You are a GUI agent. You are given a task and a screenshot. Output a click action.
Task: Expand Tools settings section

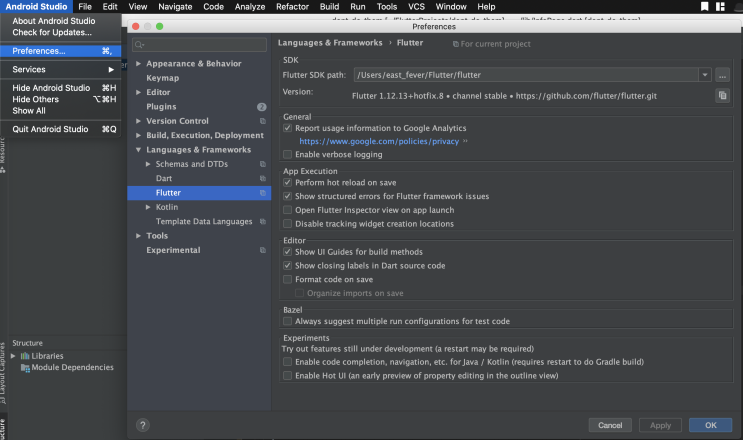tap(138, 236)
